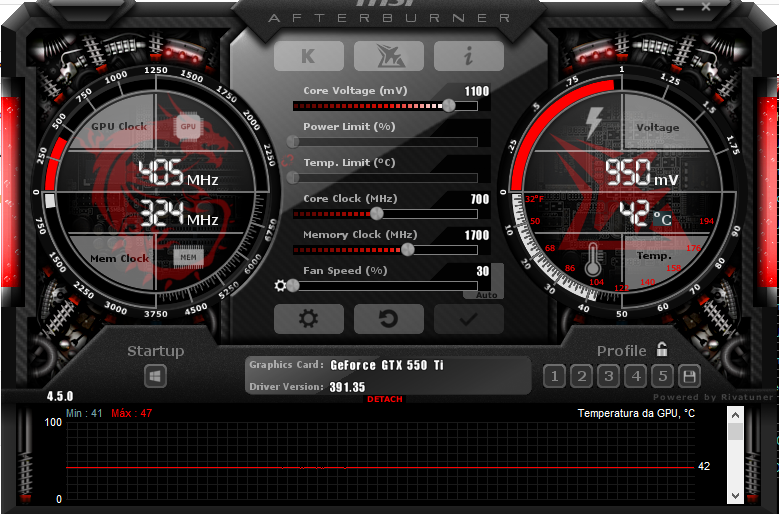Click the monitor scrollbar up arrow
779x514 pixels.
[x=735, y=415]
